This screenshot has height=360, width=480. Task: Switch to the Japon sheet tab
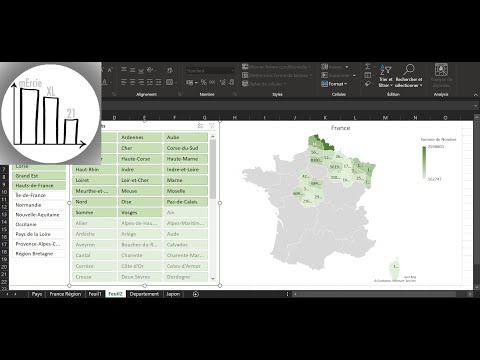click(x=173, y=294)
